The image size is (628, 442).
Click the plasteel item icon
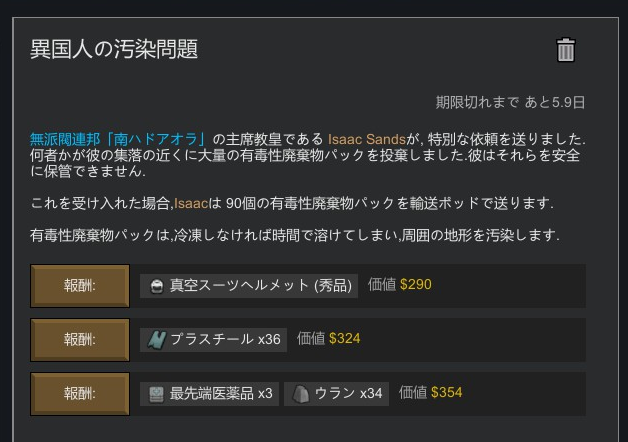point(157,340)
